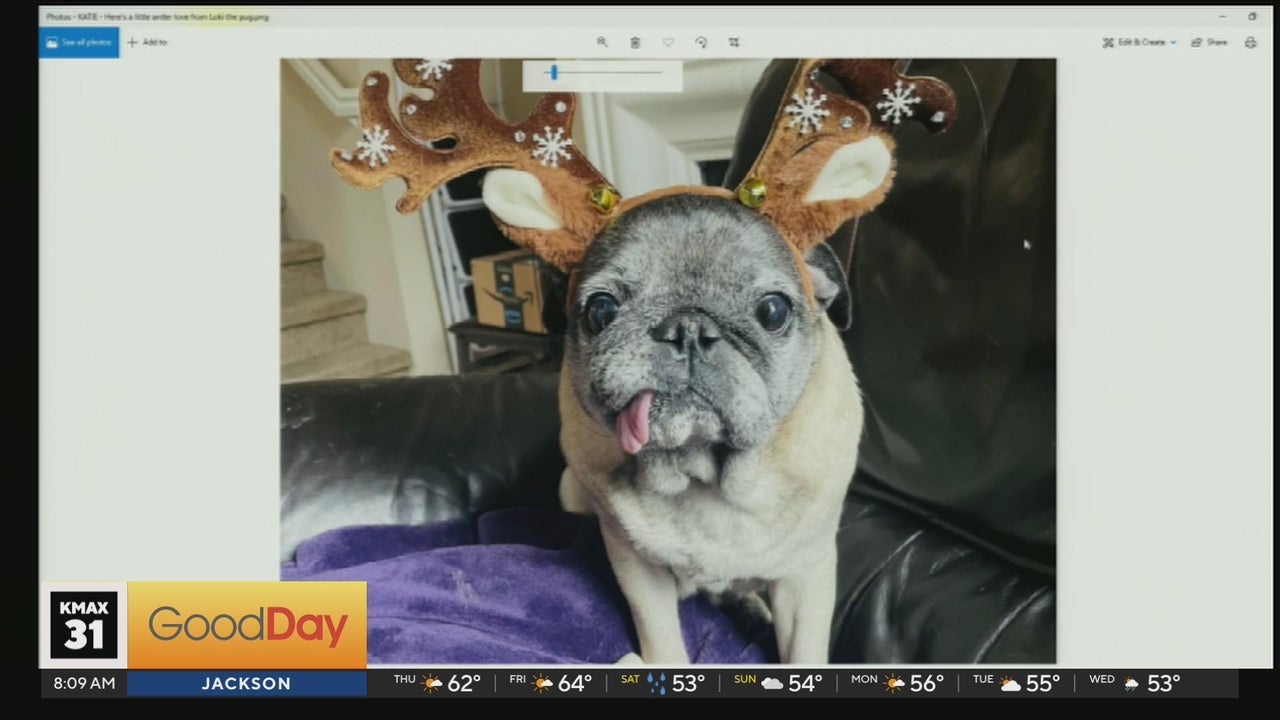This screenshot has width=1280, height=720.
Task: Minimize the Photos window
Action: point(1223,16)
